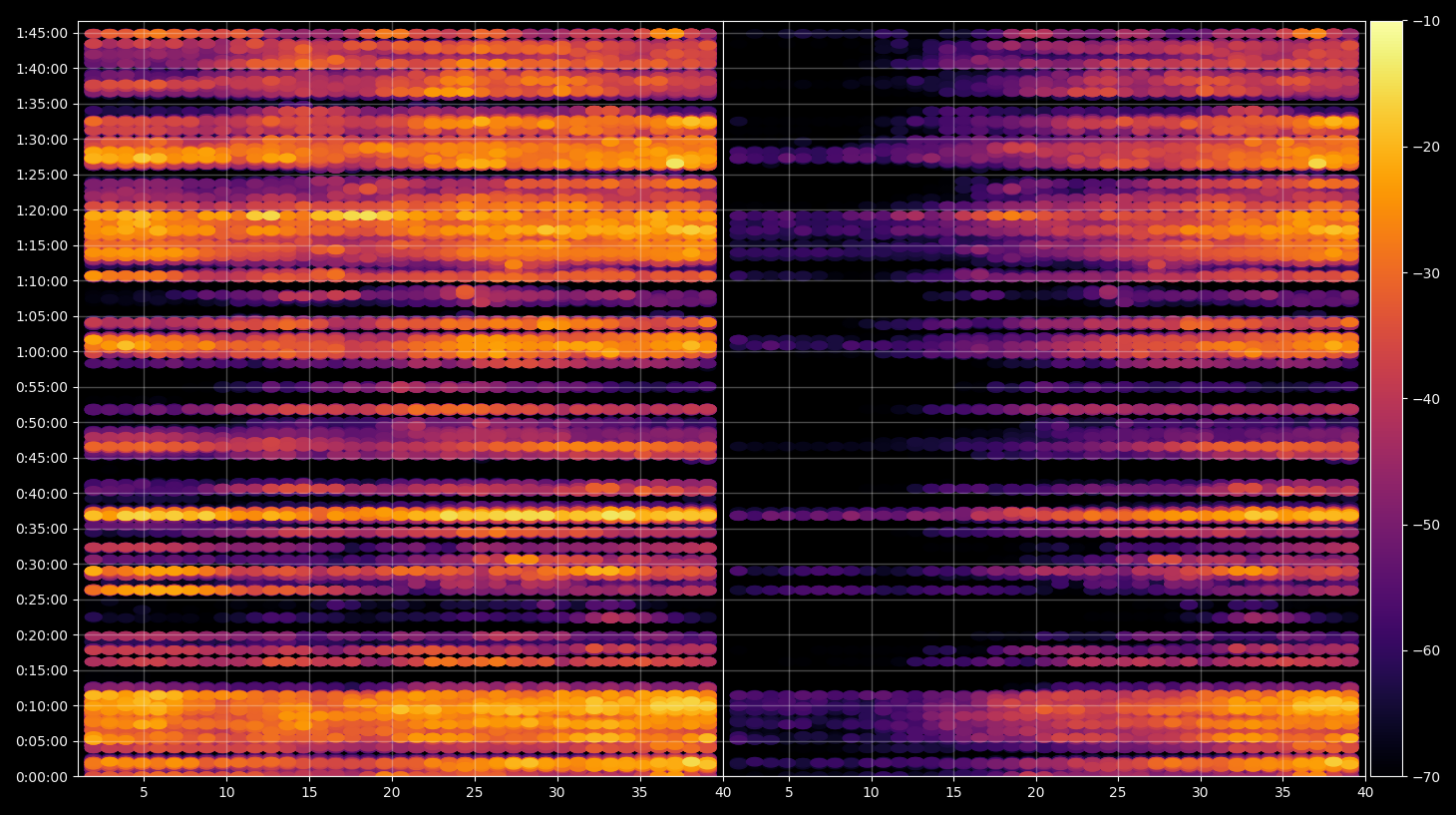
Task: Click the −50 colorbar tick label
Action: pyautogui.click(x=1427, y=525)
